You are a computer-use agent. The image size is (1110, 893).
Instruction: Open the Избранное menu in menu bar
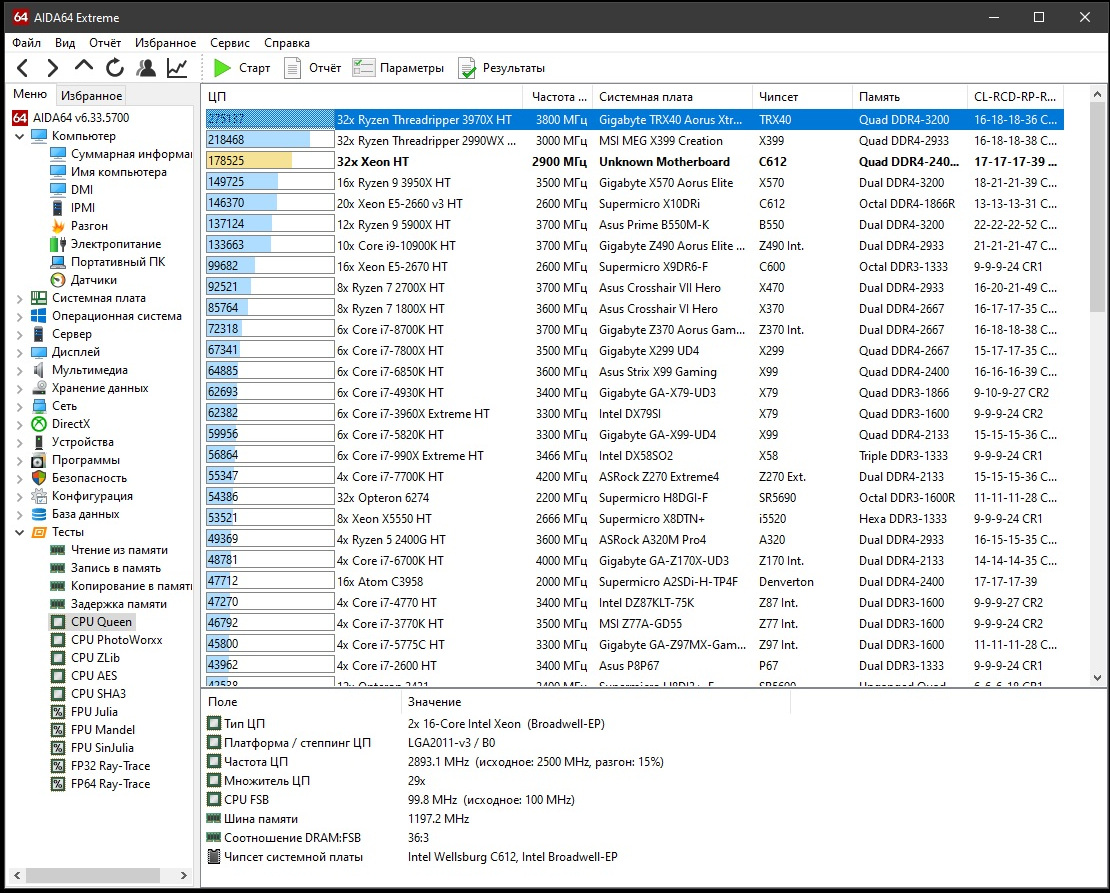click(x=166, y=42)
